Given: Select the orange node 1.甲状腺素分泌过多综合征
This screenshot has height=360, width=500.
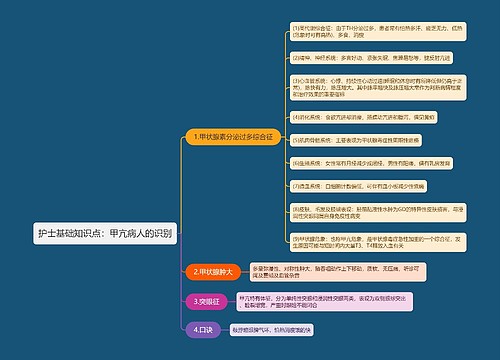Looking at the screenshot, I should click(233, 137).
